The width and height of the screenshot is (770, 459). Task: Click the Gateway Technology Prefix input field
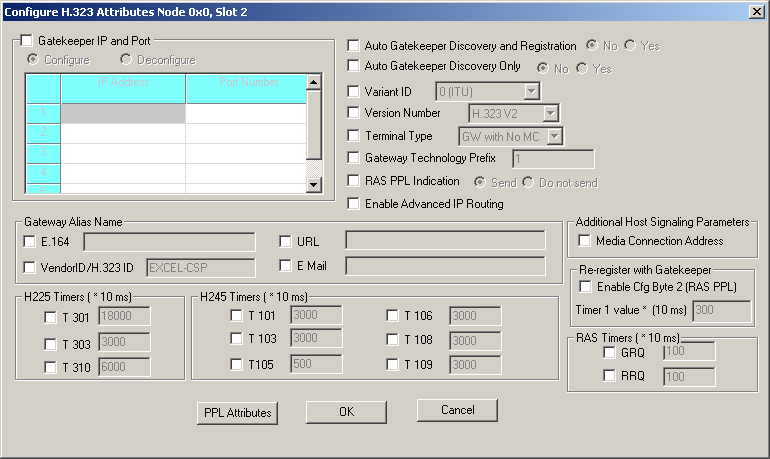553,159
